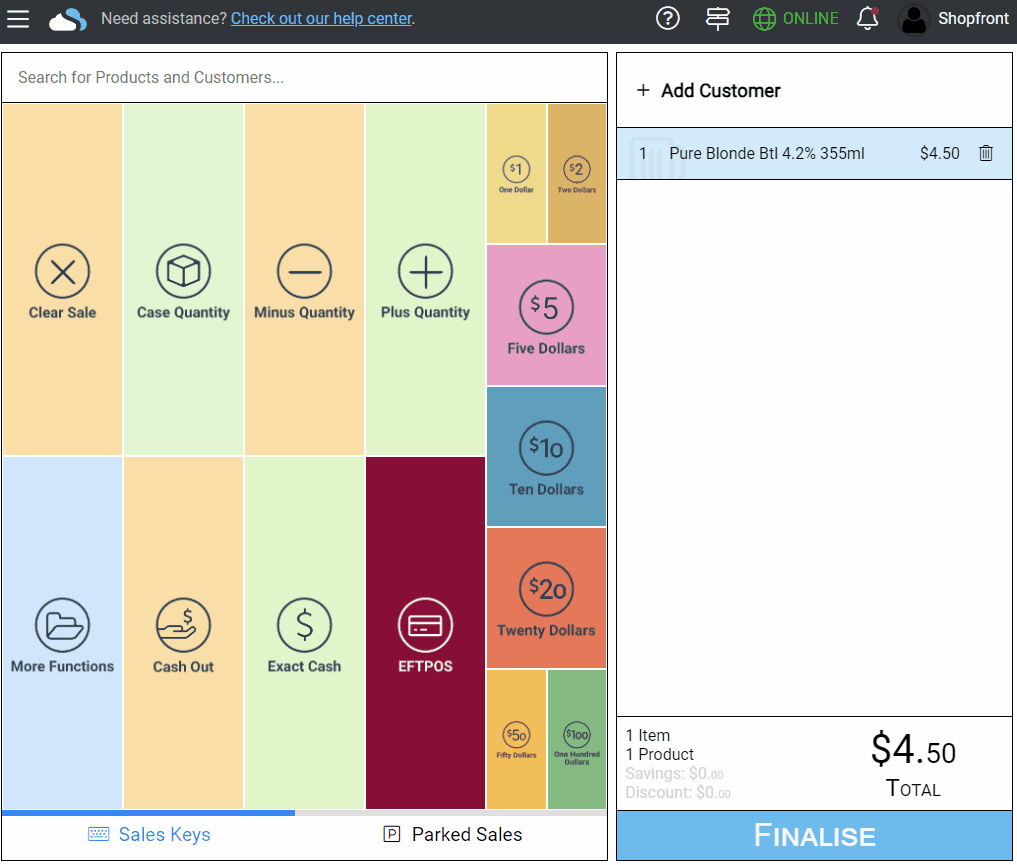Click the Finalise button

[814, 835]
